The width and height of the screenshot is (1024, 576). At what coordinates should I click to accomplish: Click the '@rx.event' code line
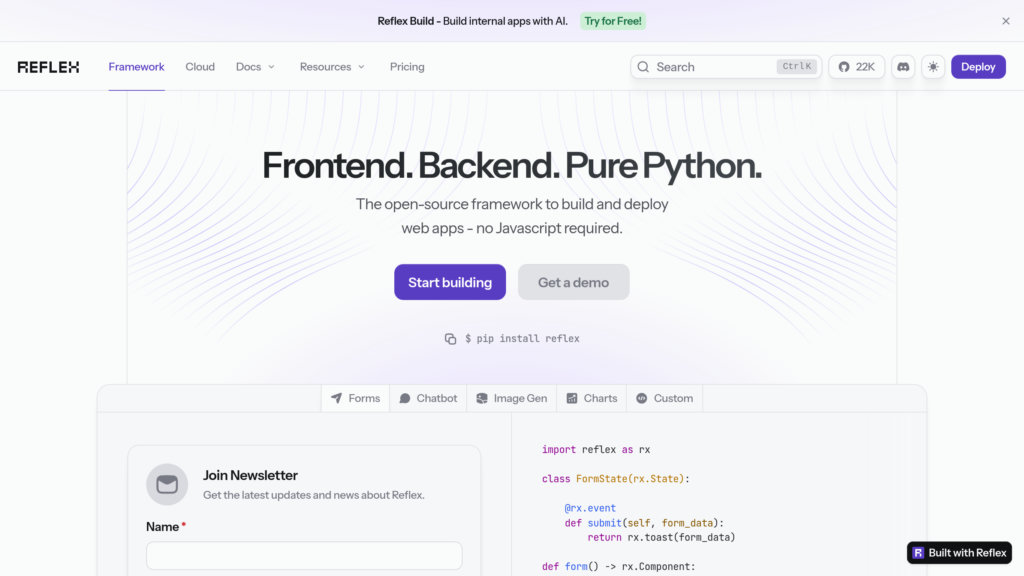(x=590, y=508)
